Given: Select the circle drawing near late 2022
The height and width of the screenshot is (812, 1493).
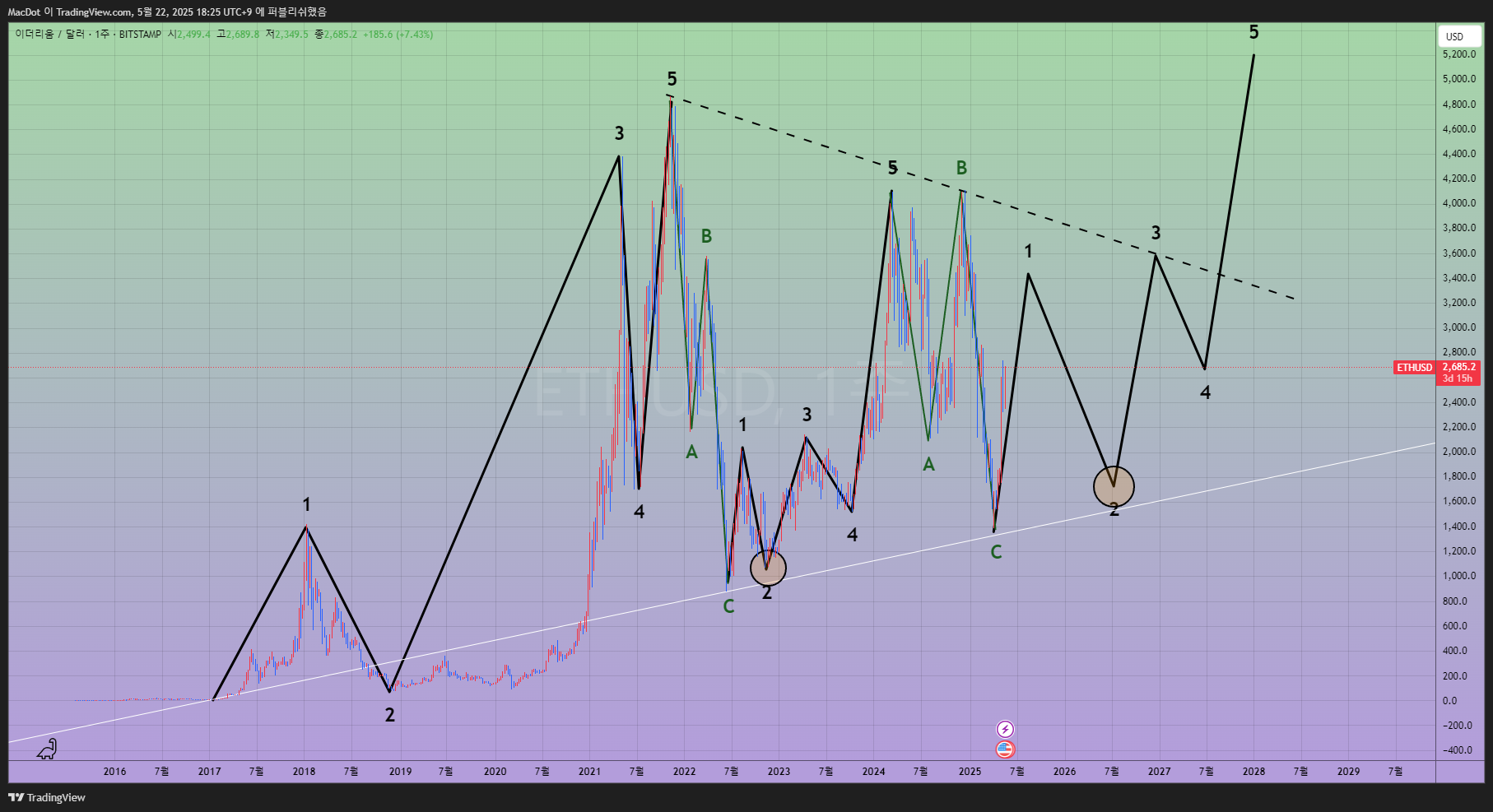Looking at the screenshot, I should tap(768, 568).
